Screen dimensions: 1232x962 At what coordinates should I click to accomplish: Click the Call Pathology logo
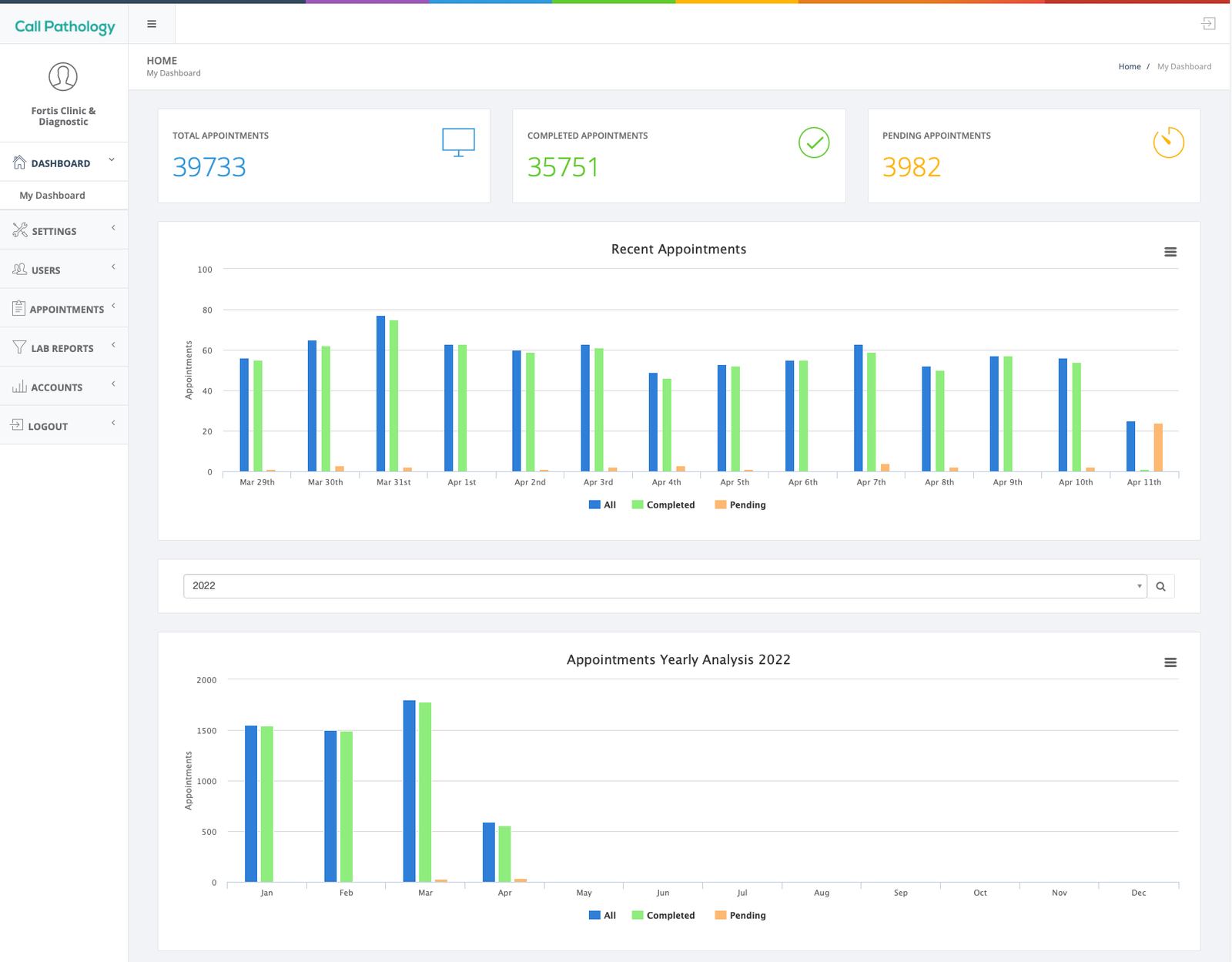(65, 26)
